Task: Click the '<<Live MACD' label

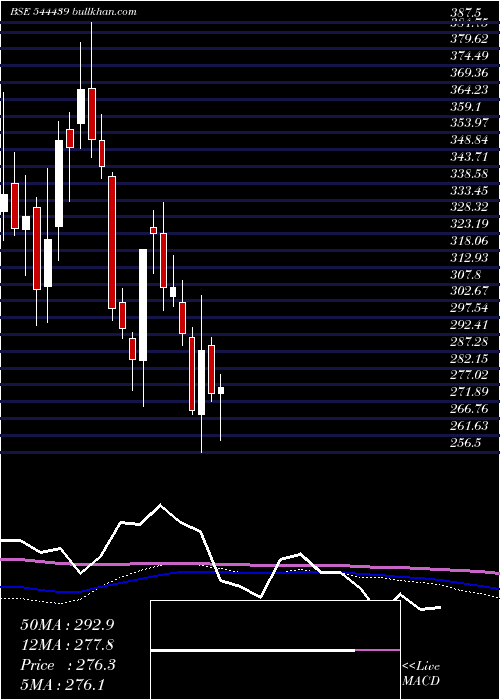Action: point(421,674)
